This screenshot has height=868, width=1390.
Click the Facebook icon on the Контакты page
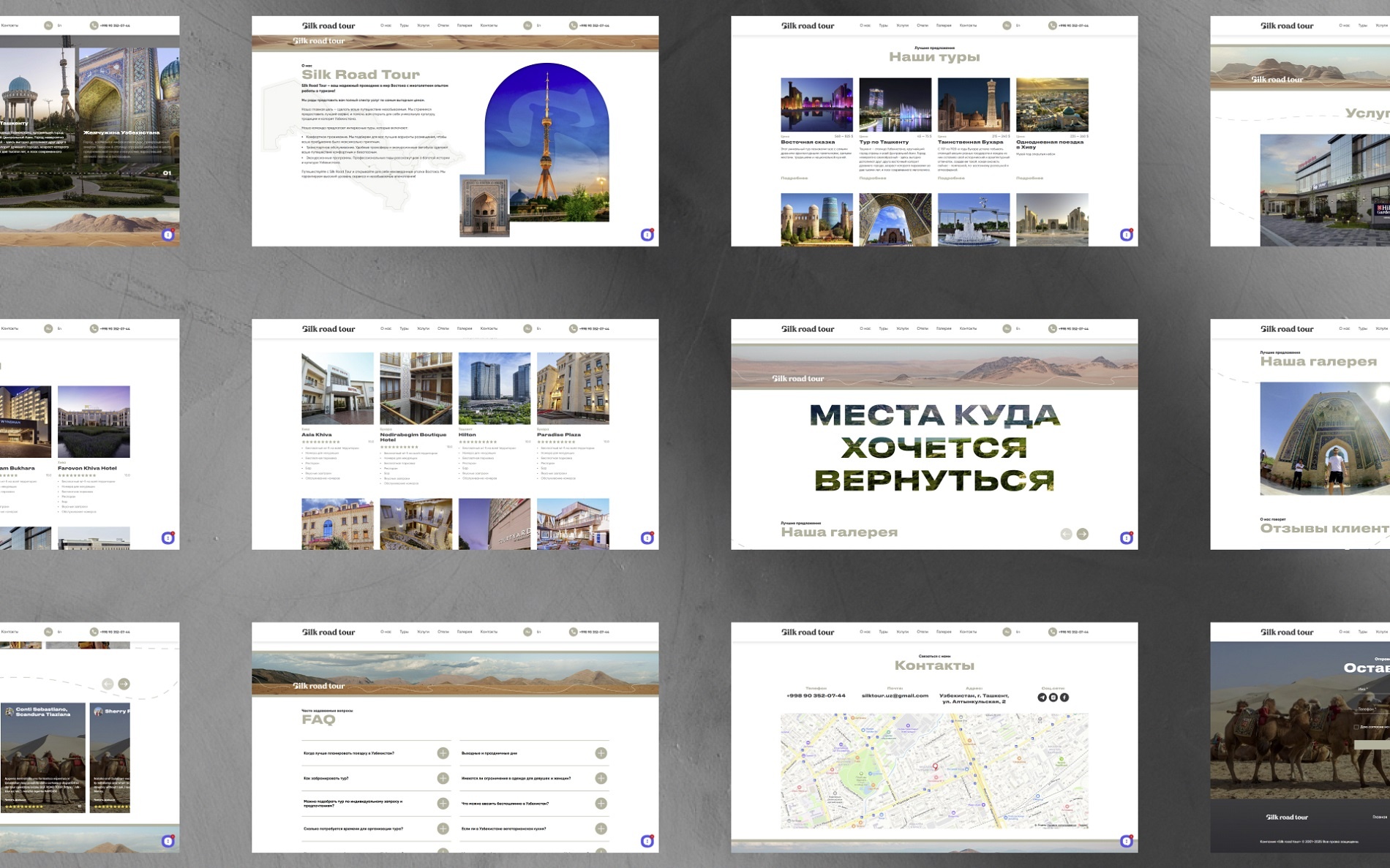[x=1064, y=697]
